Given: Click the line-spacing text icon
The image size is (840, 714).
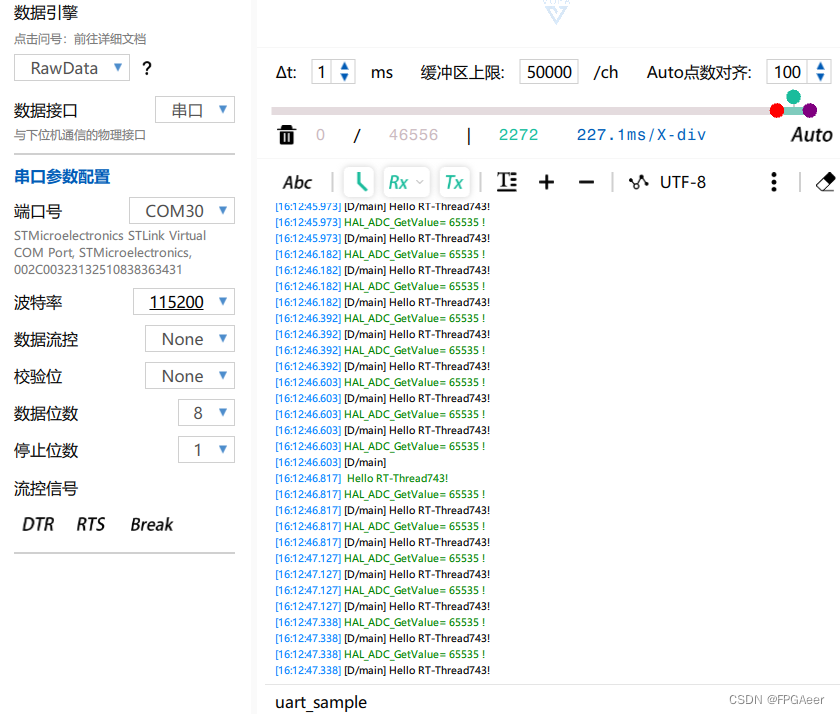Looking at the screenshot, I should point(506,182).
